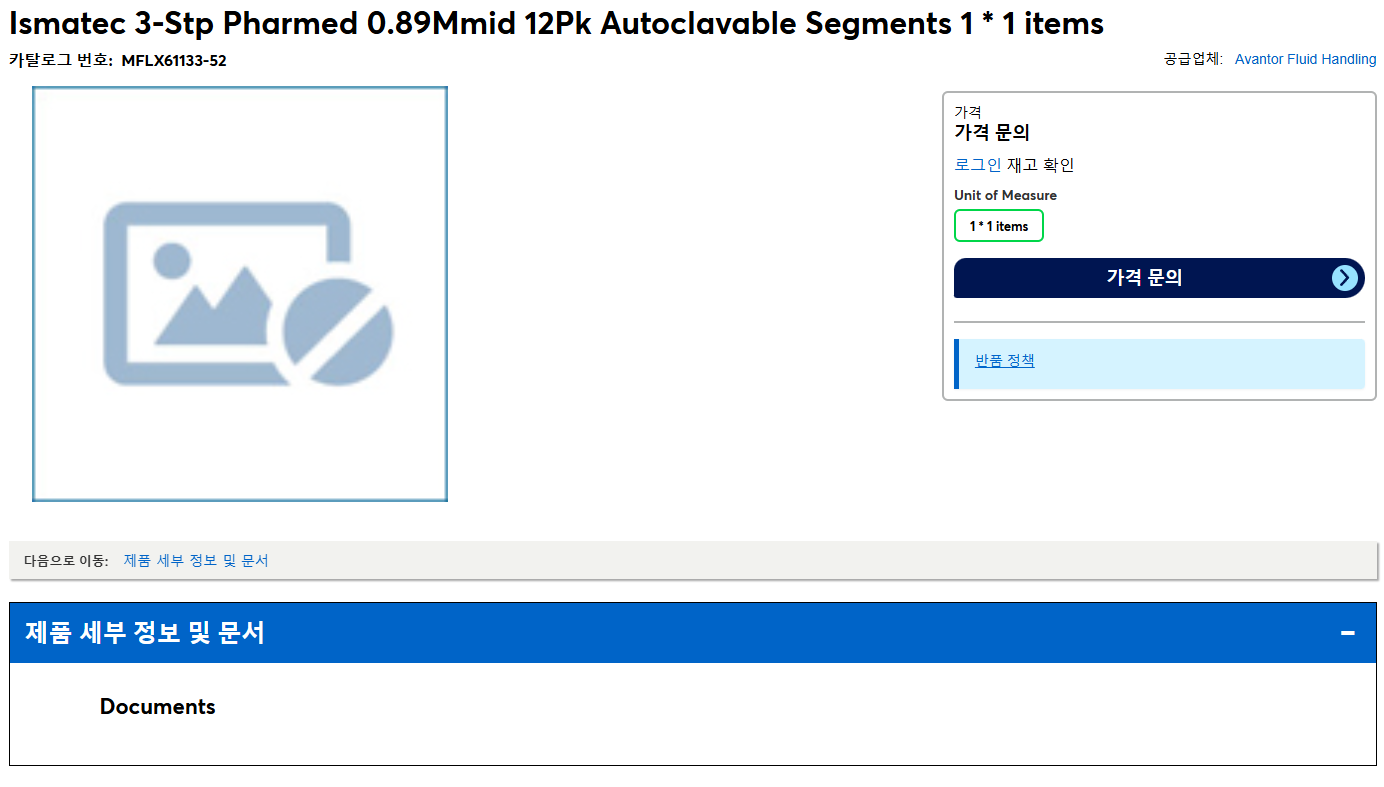Open the 반품 정책 link
Image resolution: width=1384 pixels, height=787 pixels.
[1005, 361]
